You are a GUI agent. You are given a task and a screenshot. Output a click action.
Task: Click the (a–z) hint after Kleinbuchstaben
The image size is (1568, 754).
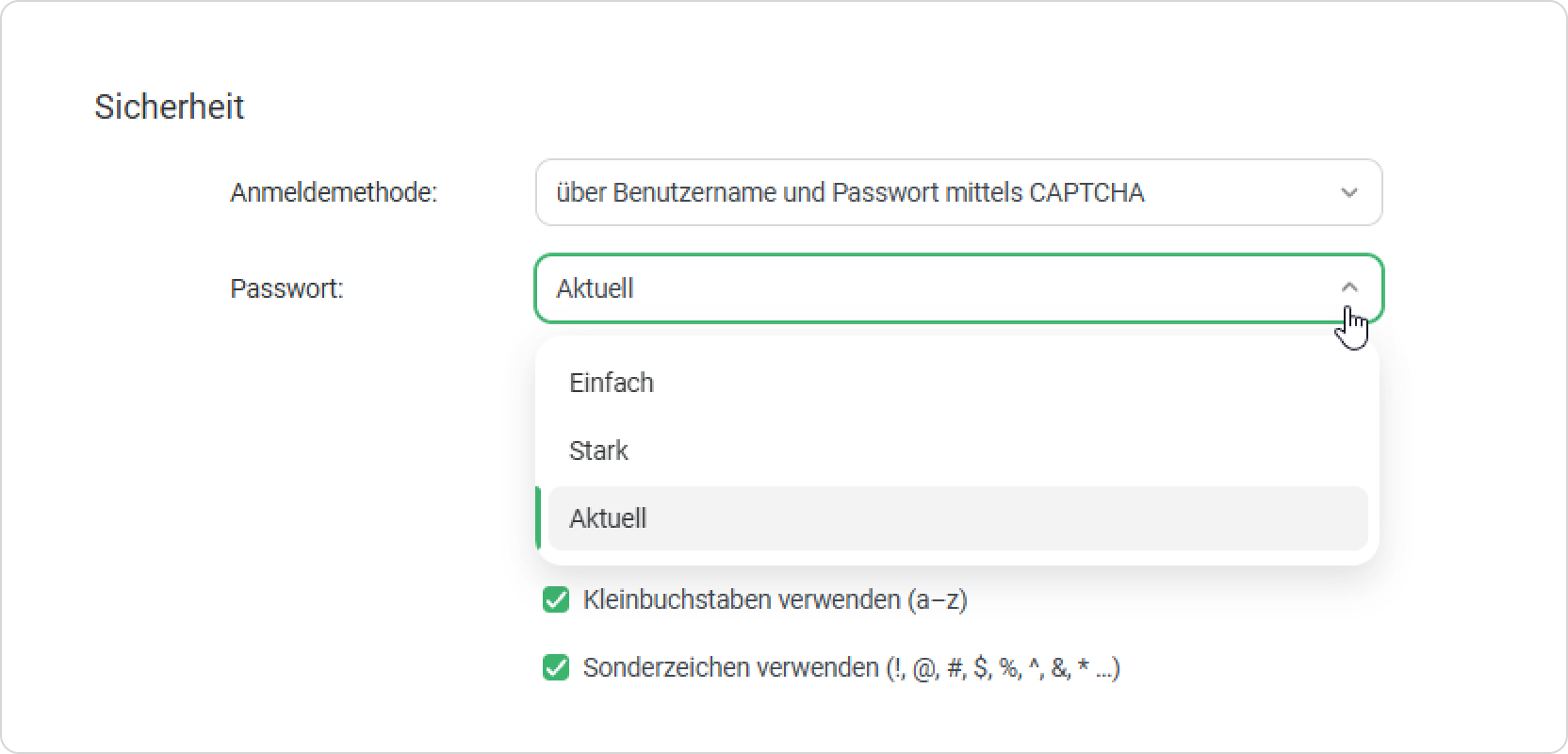938,599
